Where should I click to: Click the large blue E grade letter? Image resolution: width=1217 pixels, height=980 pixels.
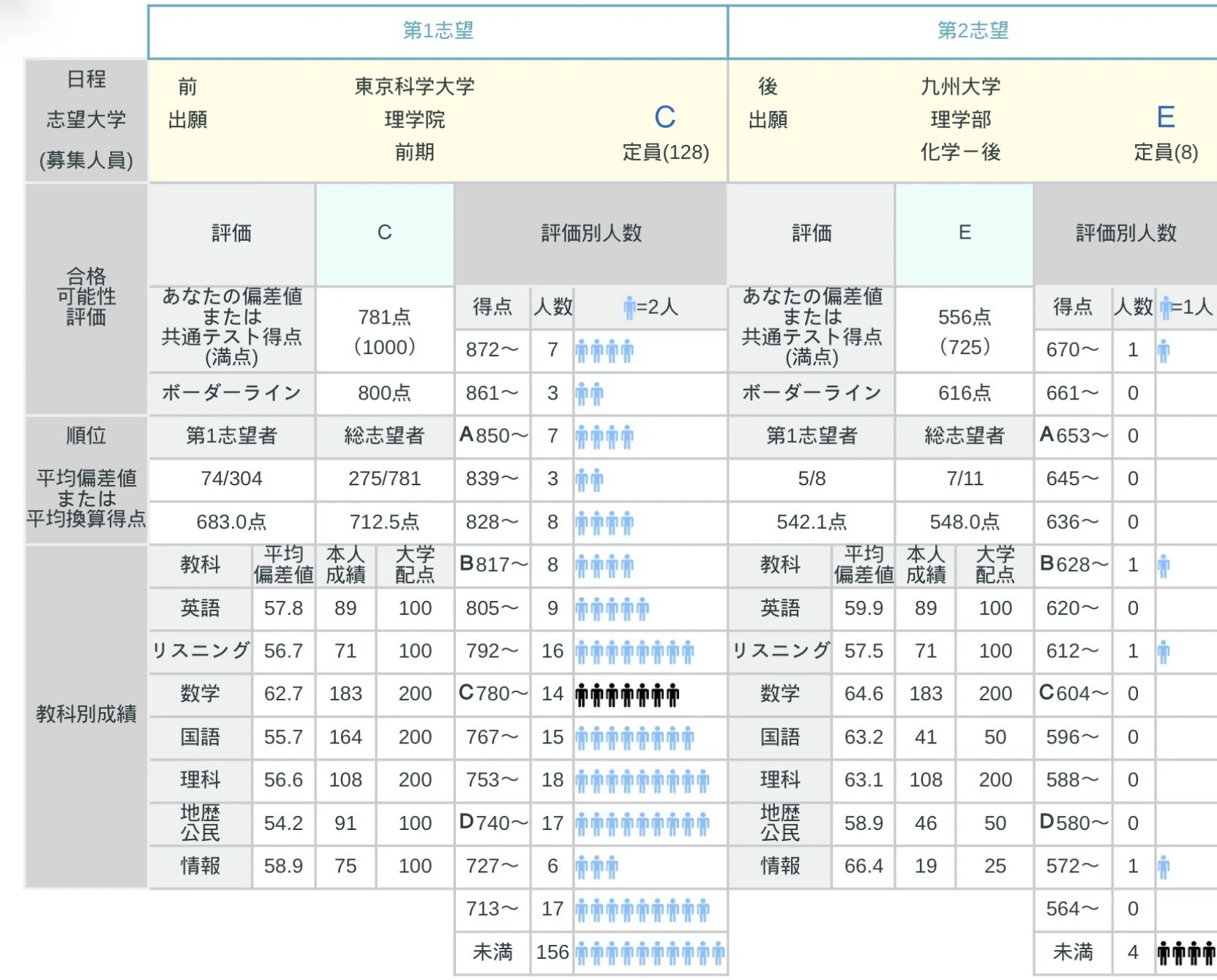(1166, 117)
